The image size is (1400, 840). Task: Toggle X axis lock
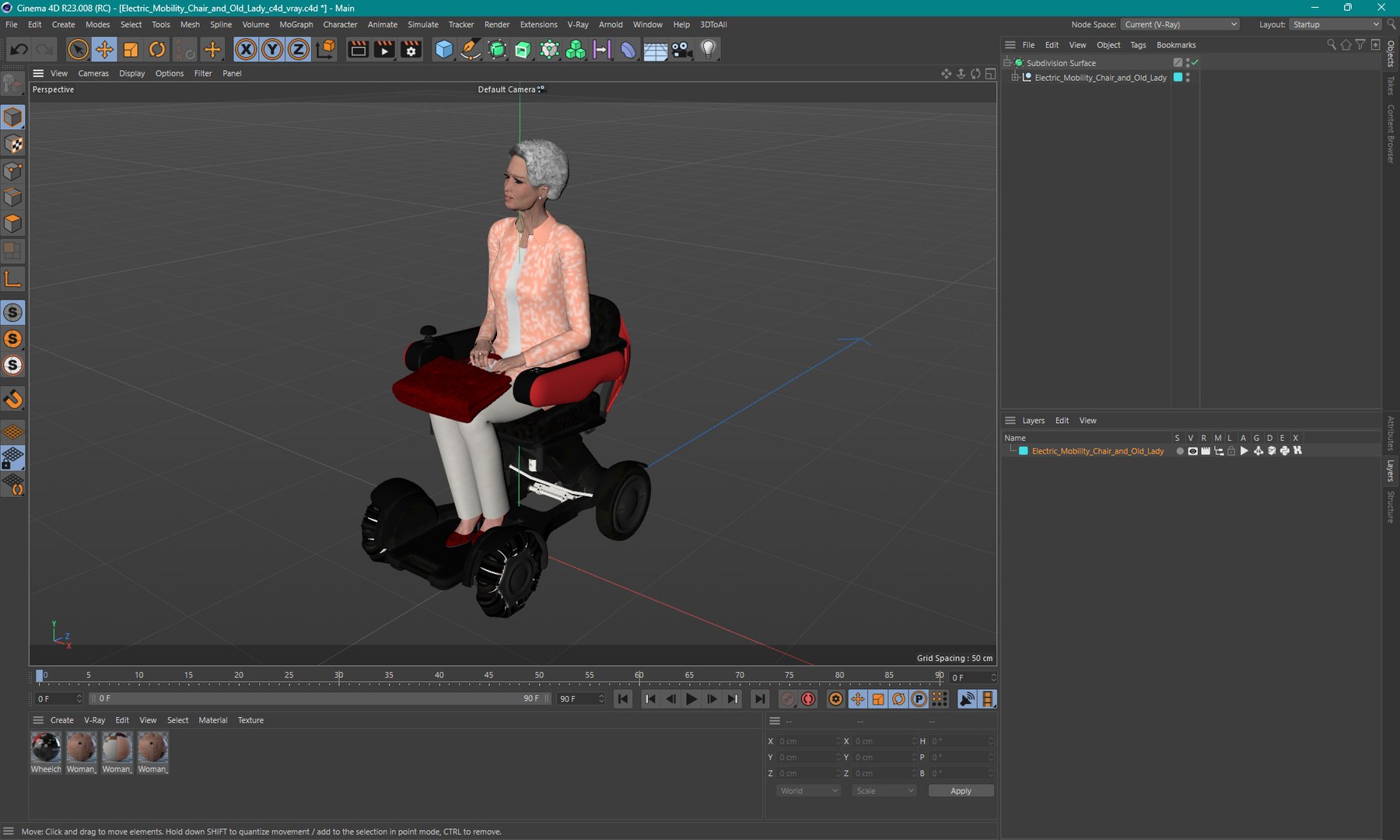(246, 50)
